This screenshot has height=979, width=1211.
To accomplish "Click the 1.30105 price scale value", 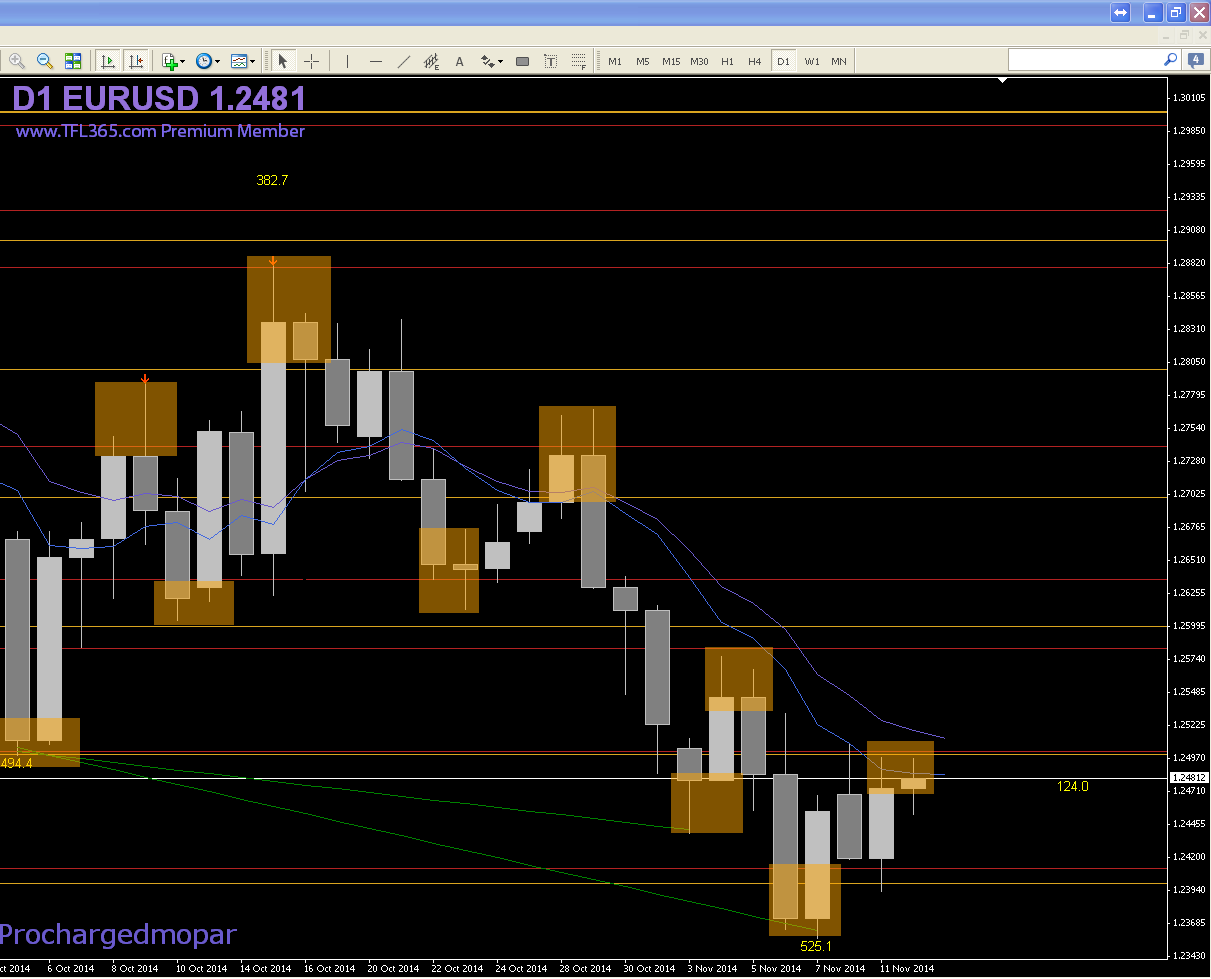I will [1189, 97].
